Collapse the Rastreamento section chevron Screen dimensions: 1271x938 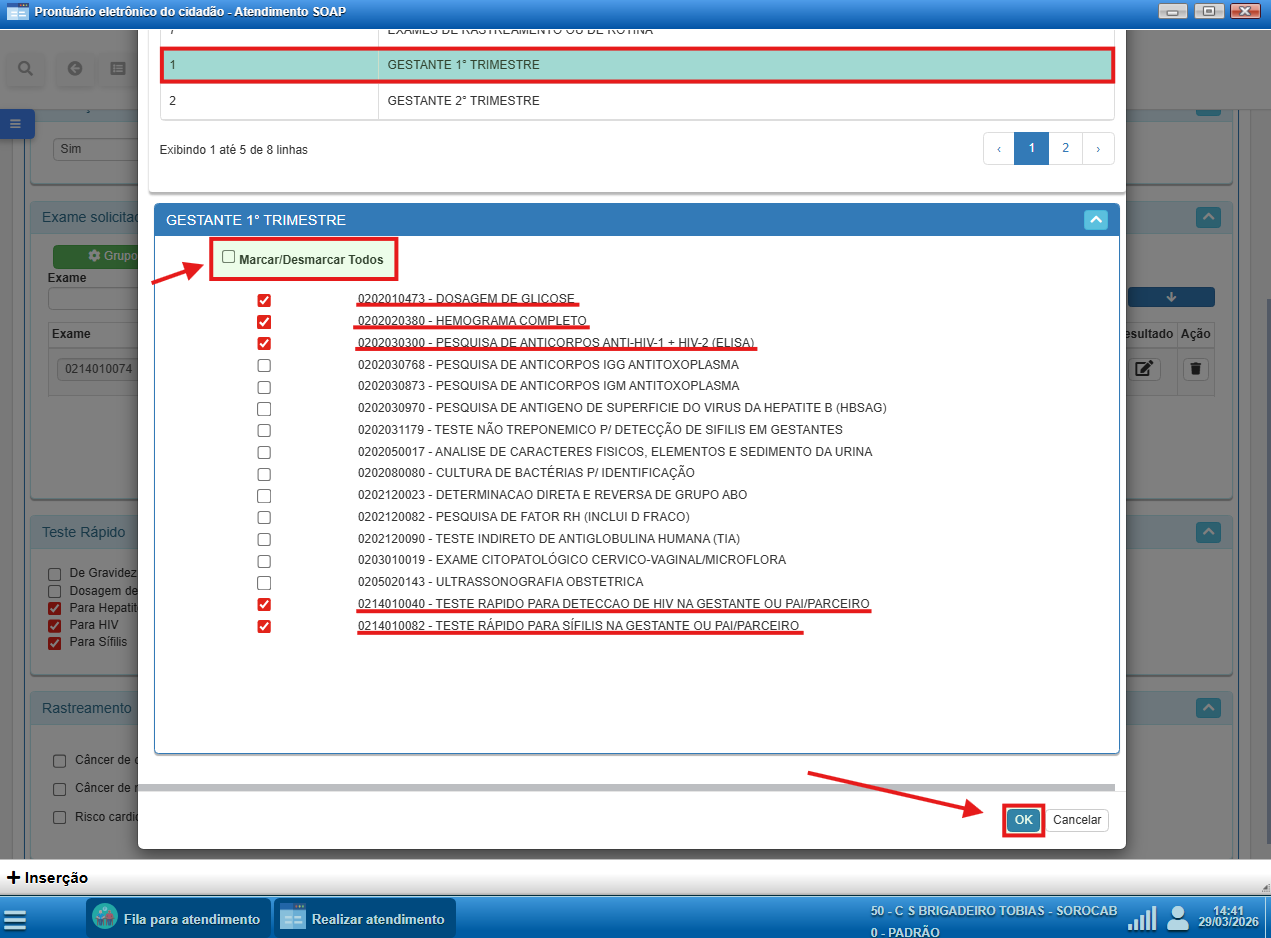click(1208, 708)
